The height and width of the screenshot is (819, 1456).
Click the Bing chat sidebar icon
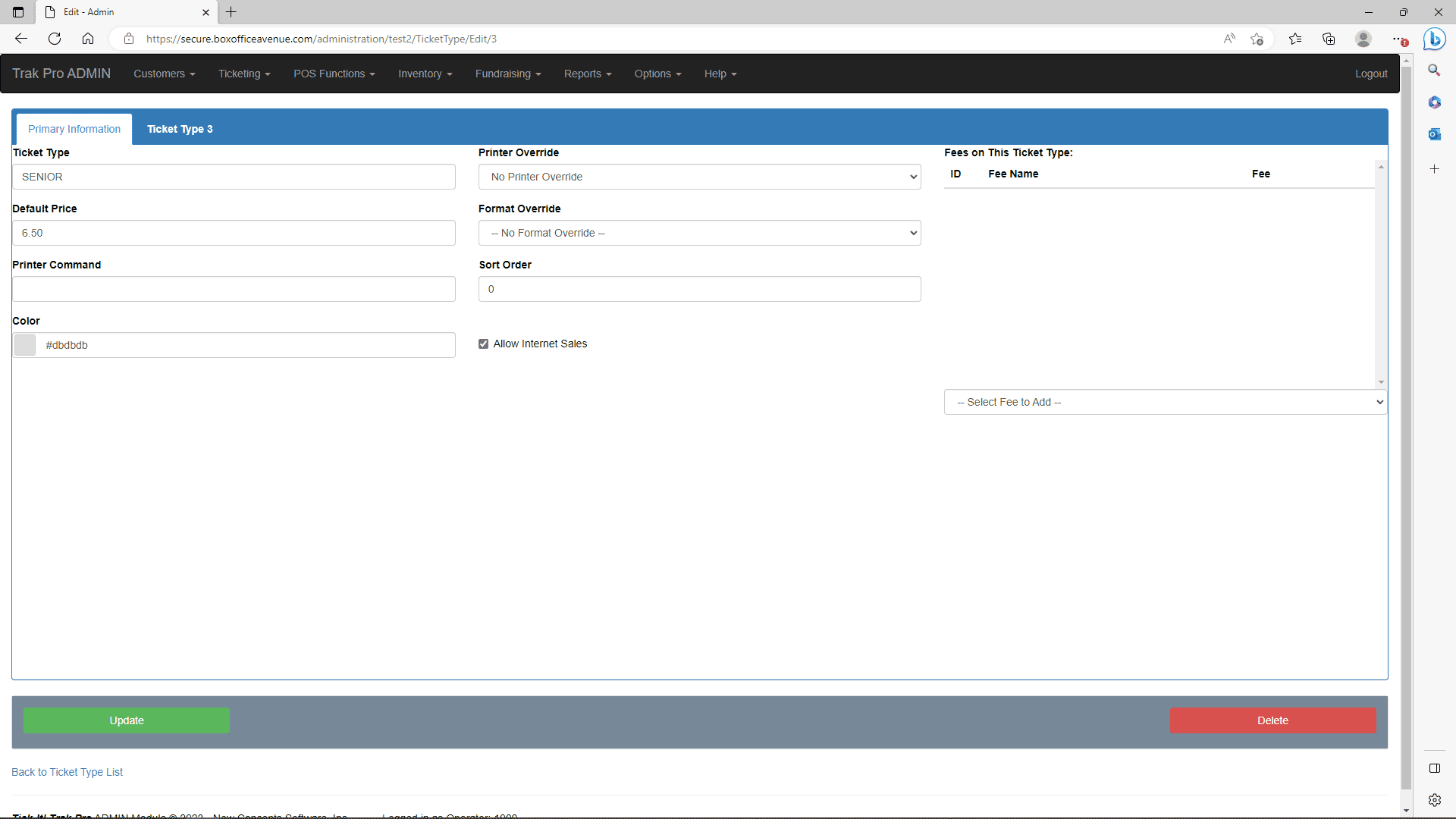(x=1434, y=39)
